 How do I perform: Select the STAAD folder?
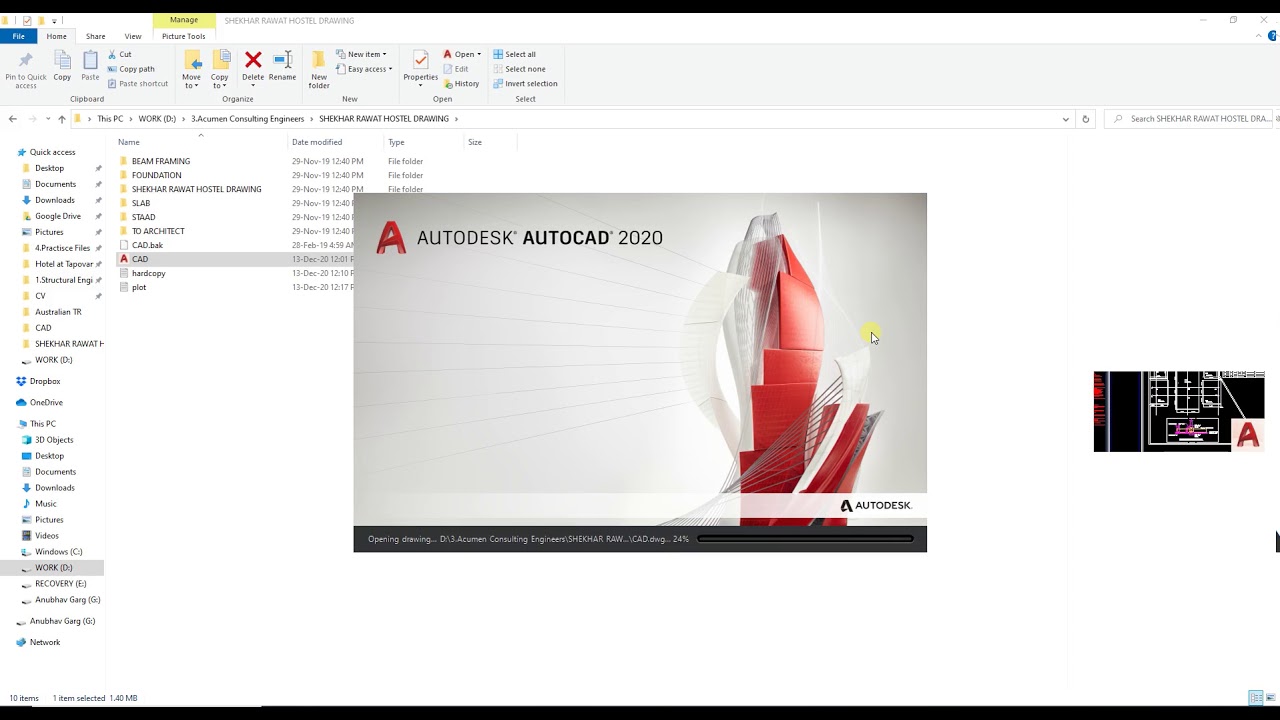[143, 217]
